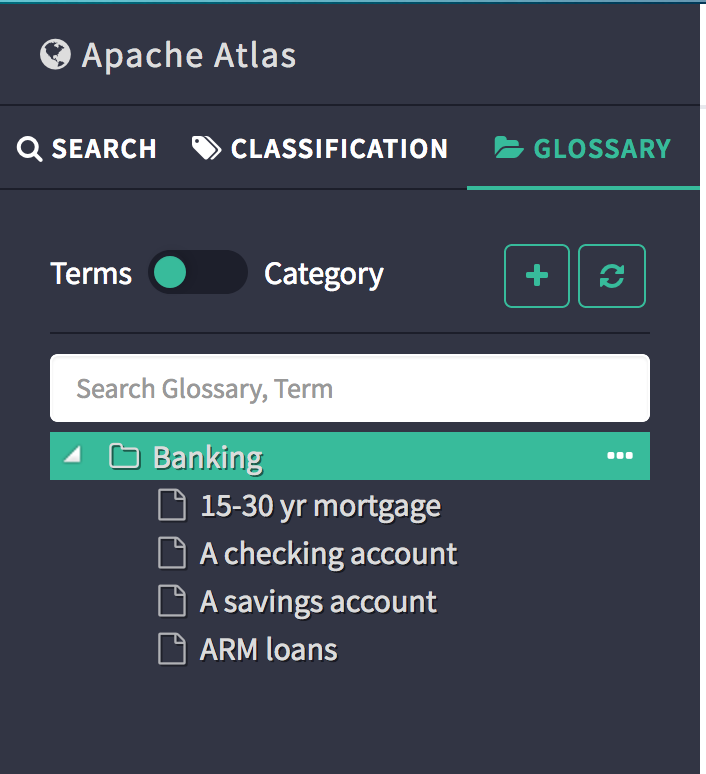The width and height of the screenshot is (706, 774).
Task: Create a new glossary with plus button
Action: click(x=537, y=276)
